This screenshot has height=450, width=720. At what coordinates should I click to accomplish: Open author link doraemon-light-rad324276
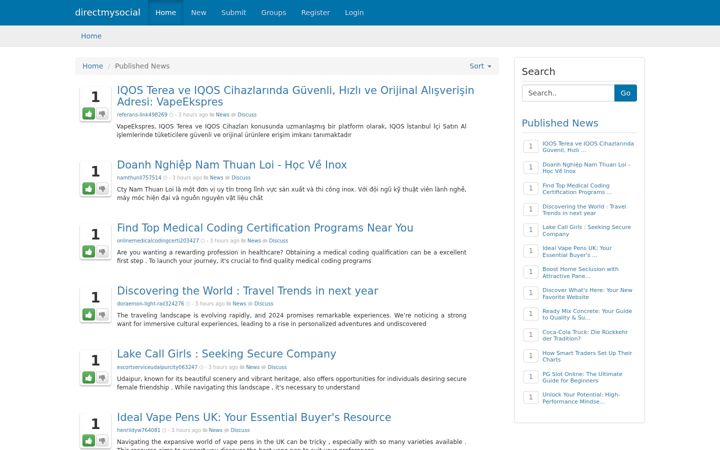point(150,304)
